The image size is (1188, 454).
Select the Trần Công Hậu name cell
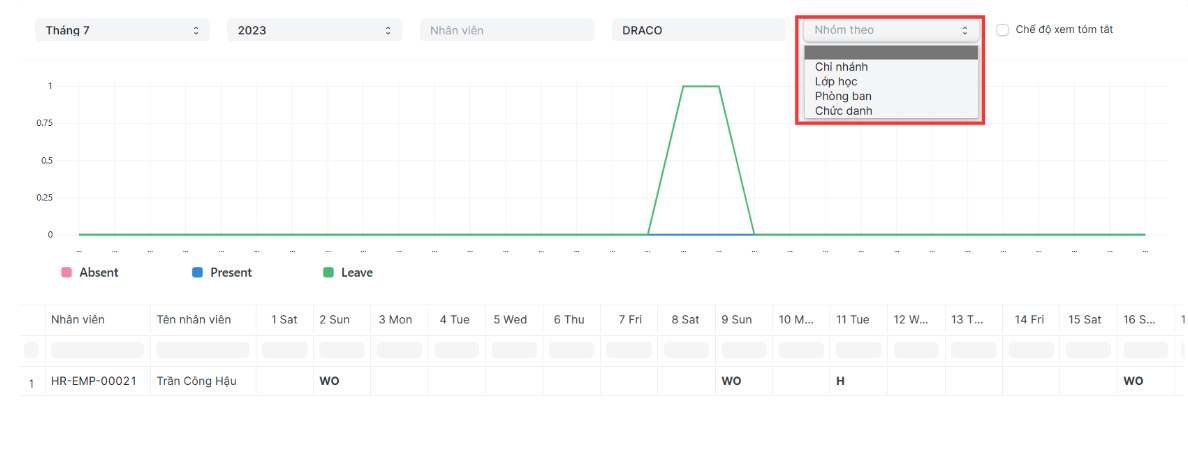pos(203,381)
